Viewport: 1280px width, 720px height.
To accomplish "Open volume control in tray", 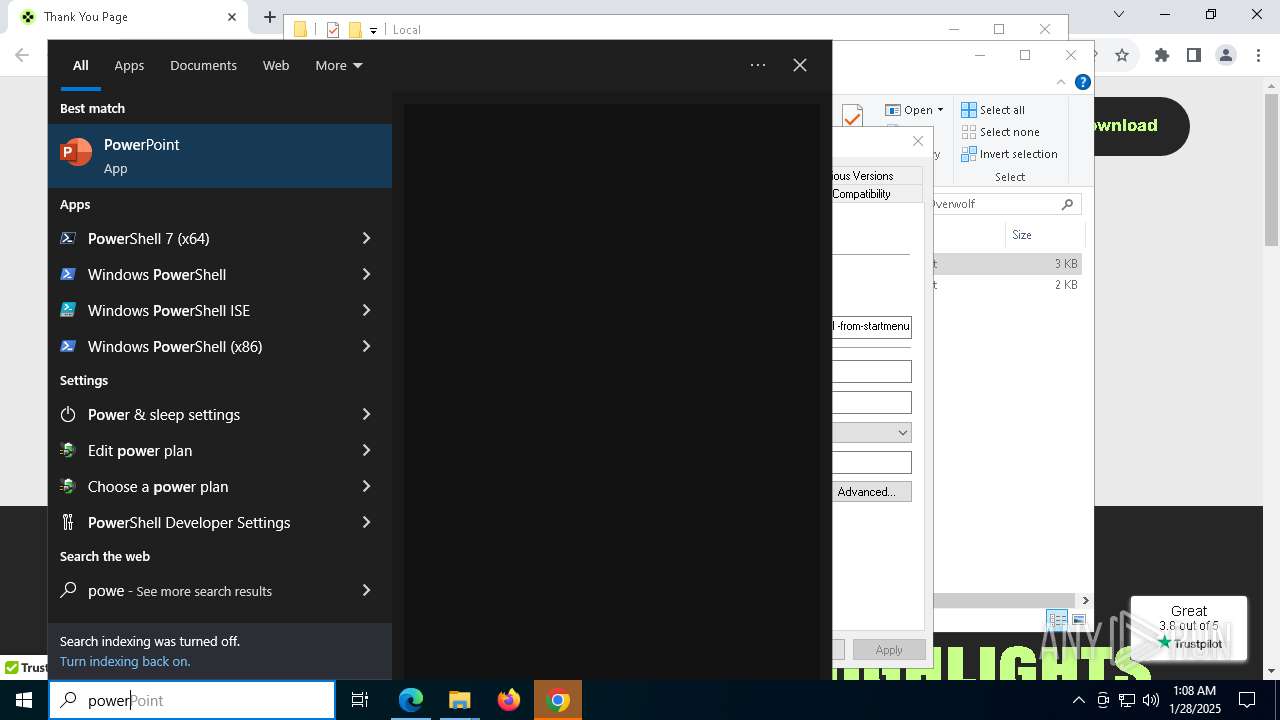I will tap(1151, 700).
